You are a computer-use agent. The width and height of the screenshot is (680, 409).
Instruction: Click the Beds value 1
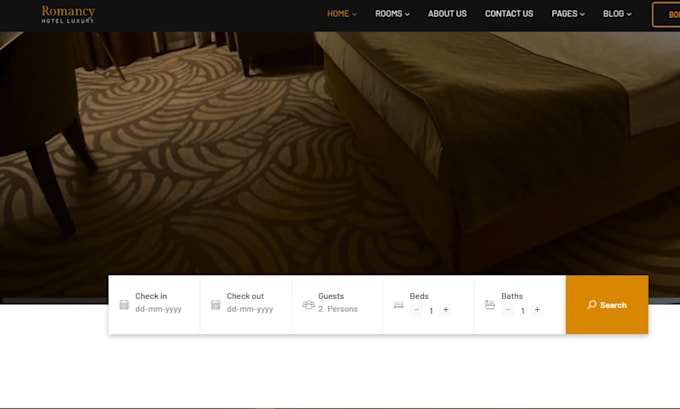pyautogui.click(x=431, y=311)
